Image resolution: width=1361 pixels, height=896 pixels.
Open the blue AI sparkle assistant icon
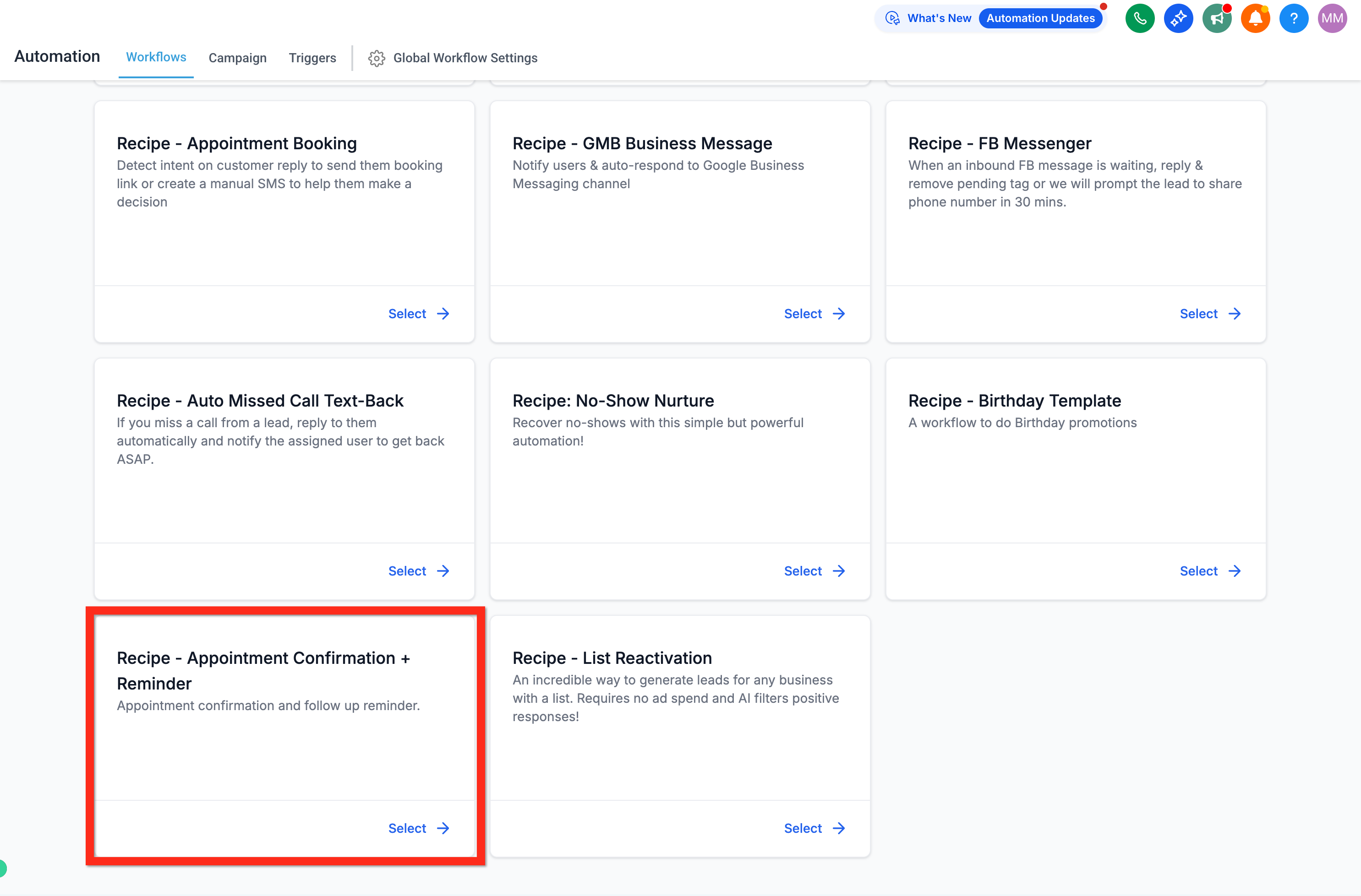tap(1178, 18)
